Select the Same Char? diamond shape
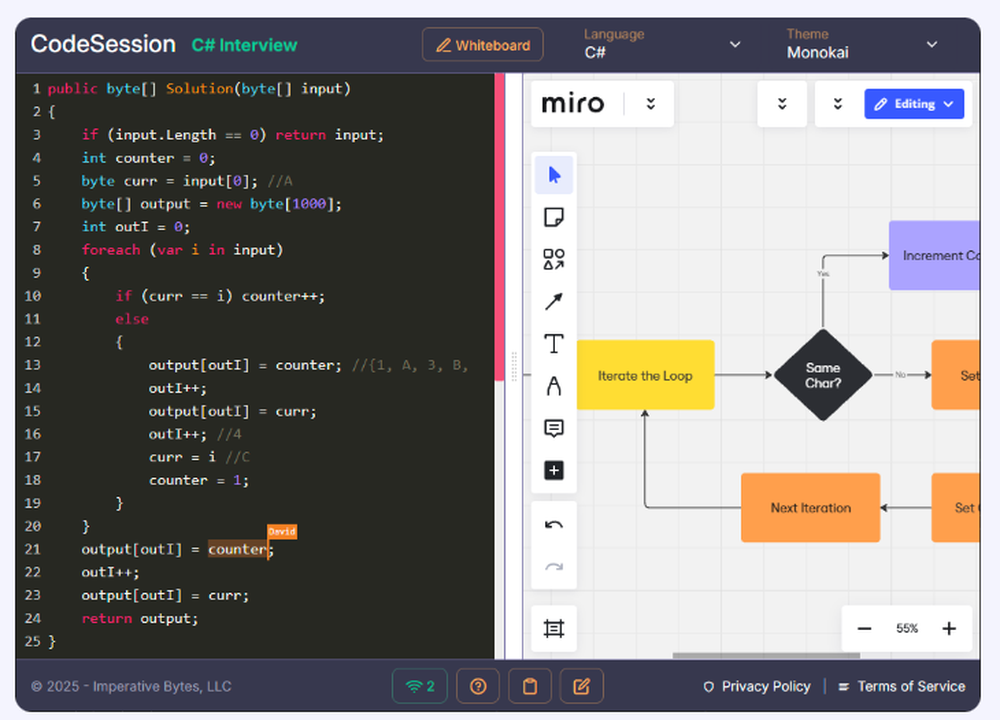This screenshot has height=720, width=1000. point(823,375)
